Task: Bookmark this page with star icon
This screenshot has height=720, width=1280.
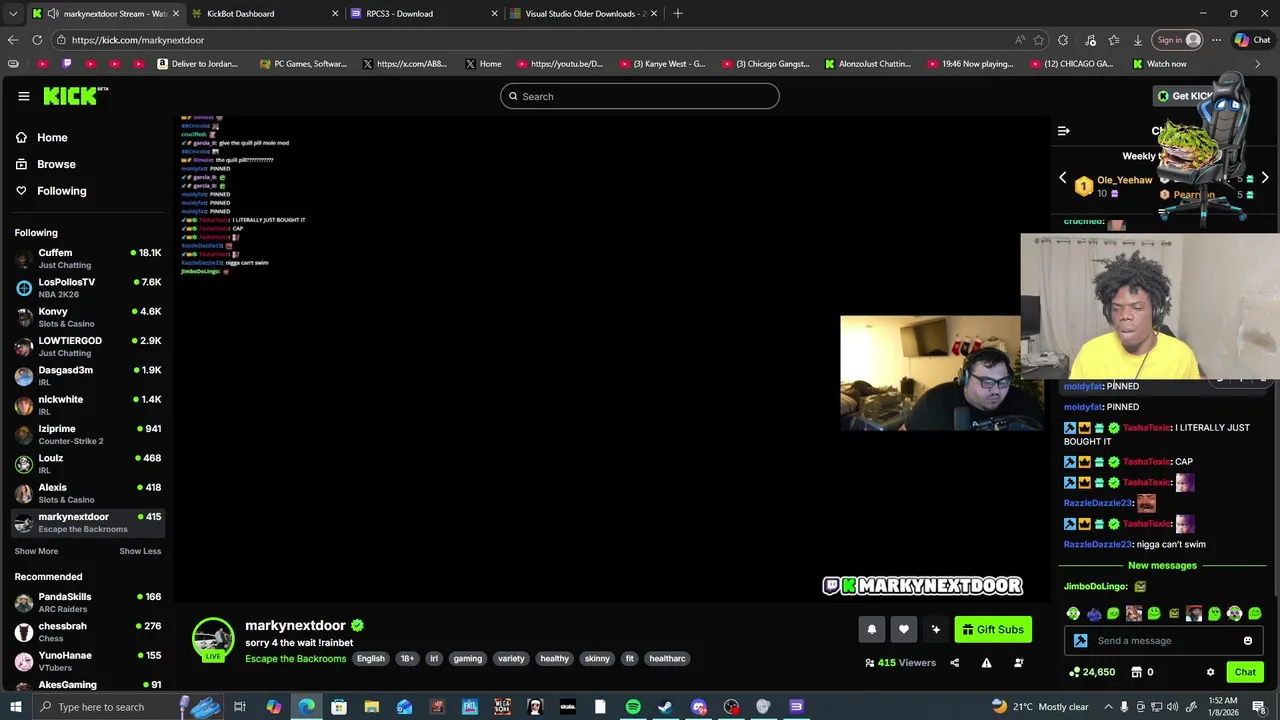Action: coord(1039,40)
